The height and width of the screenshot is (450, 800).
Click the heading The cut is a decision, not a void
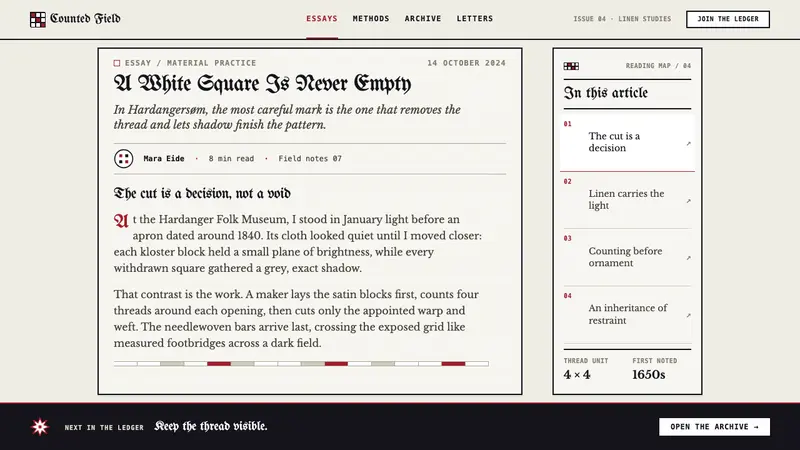(x=202, y=193)
